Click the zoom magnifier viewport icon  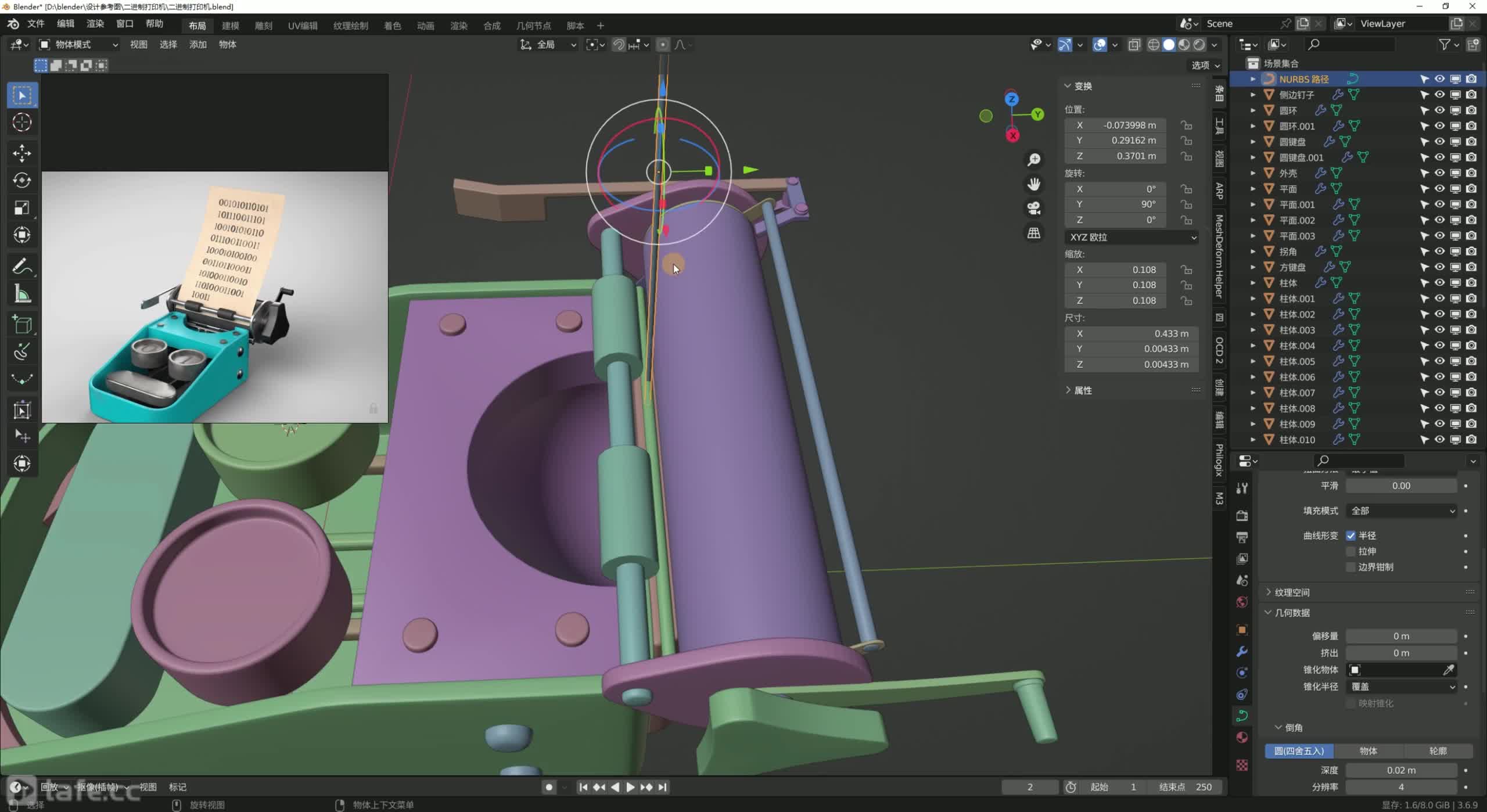(x=1034, y=159)
